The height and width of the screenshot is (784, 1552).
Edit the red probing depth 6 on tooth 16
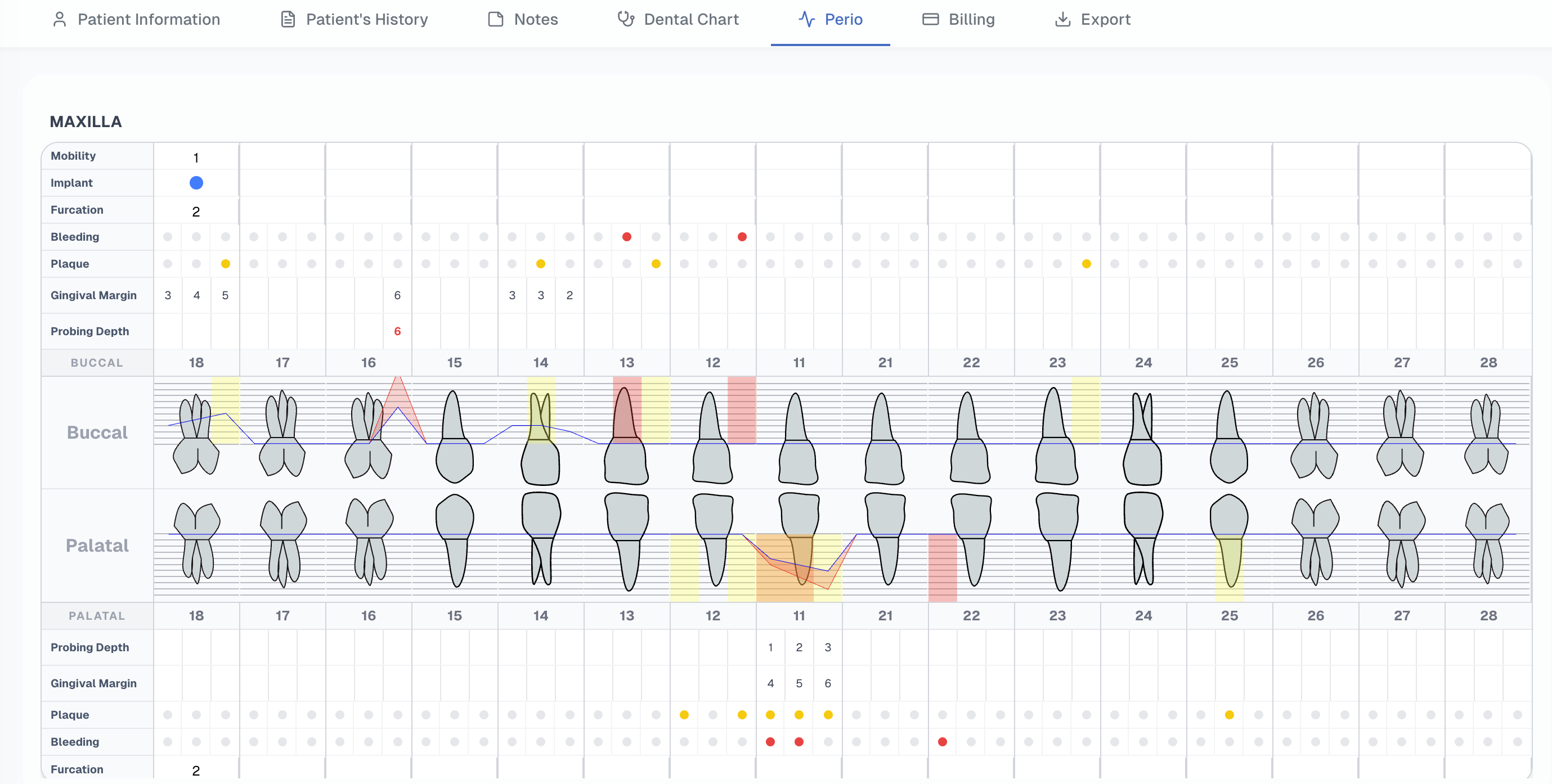point(397,331)
